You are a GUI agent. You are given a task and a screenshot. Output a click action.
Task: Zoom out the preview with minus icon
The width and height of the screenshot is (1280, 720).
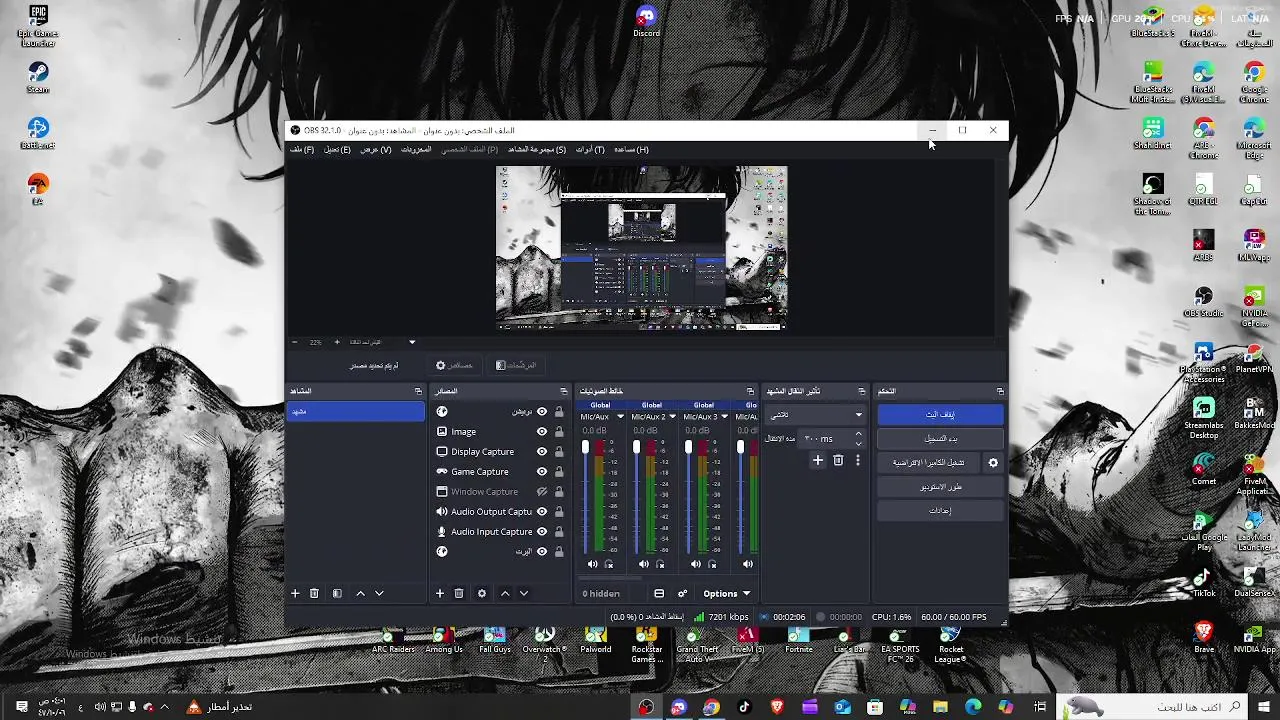click(x=295, y=342)
